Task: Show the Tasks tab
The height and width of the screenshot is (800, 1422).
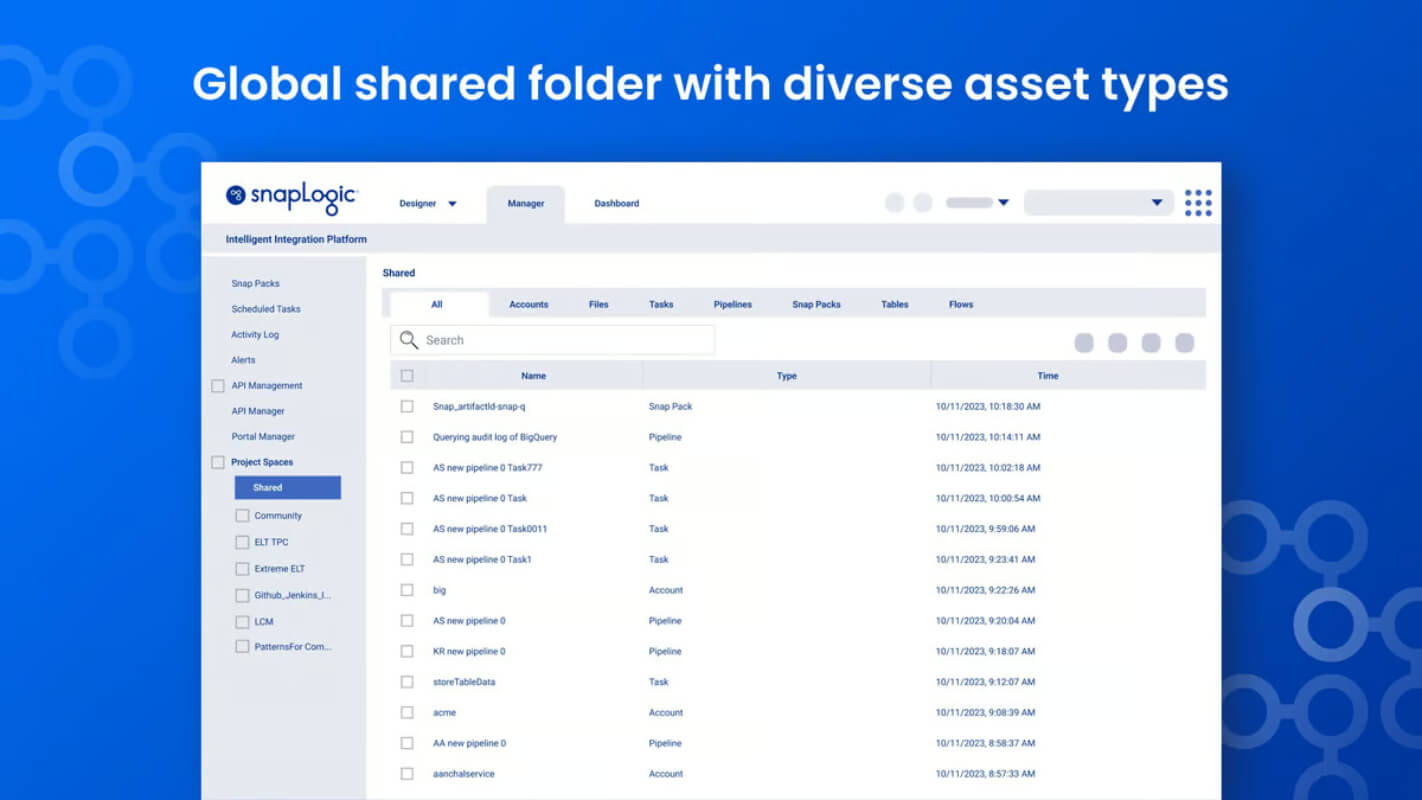Action: click(x=661, y=305)
